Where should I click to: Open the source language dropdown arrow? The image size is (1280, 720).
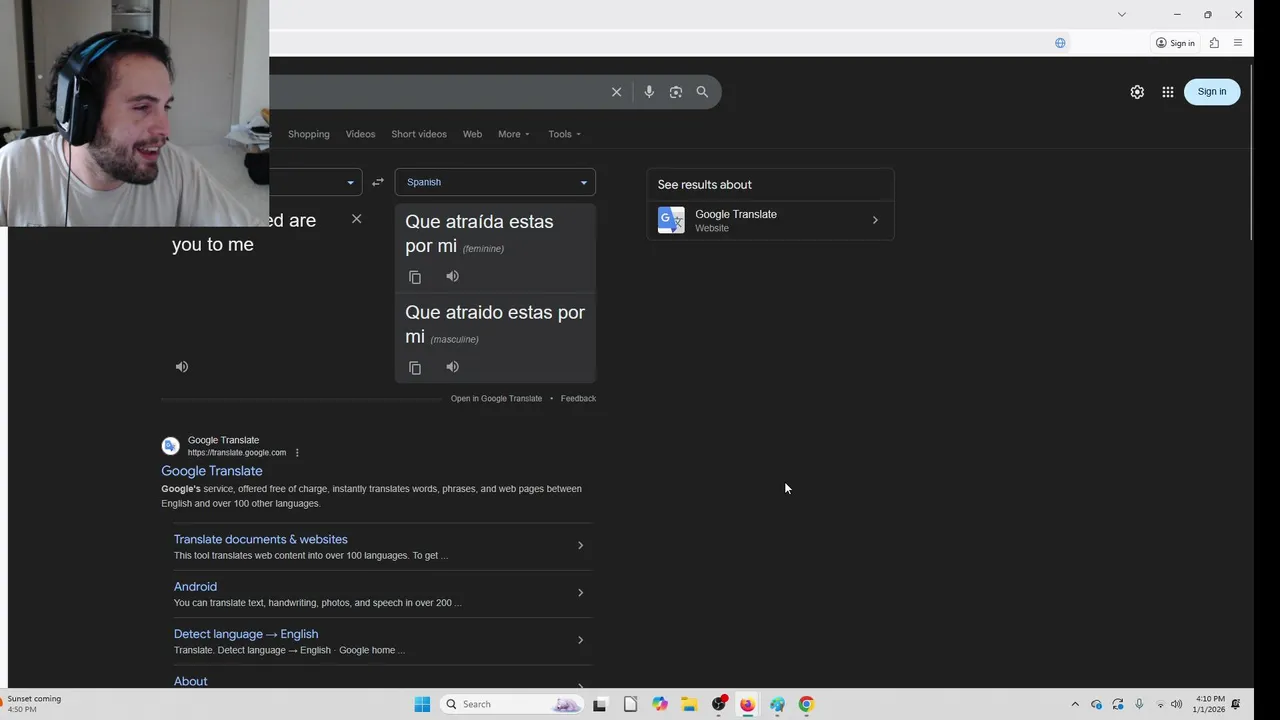(350, 183)
